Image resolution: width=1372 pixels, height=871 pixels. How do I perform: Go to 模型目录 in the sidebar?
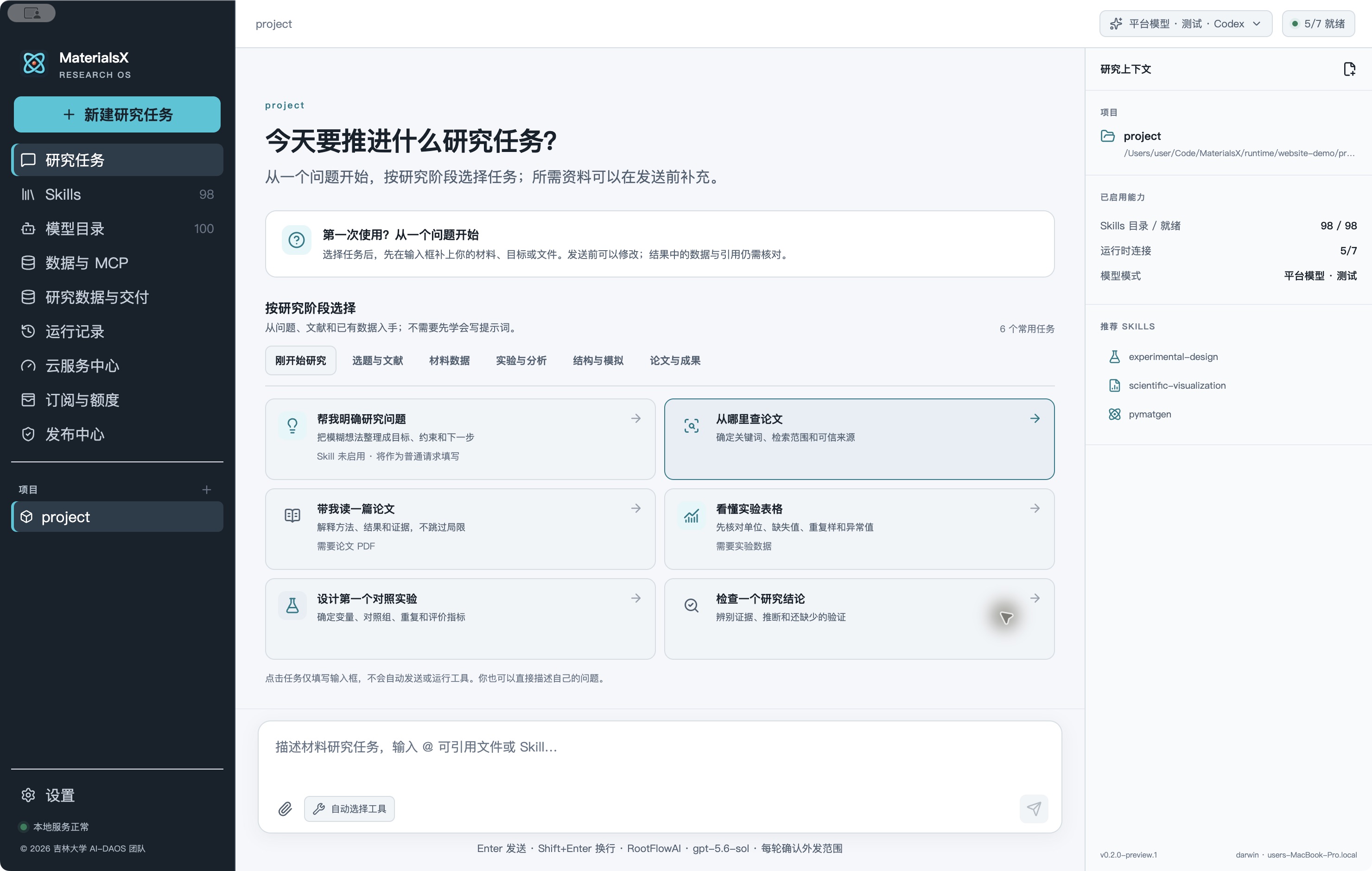(117, 228)
